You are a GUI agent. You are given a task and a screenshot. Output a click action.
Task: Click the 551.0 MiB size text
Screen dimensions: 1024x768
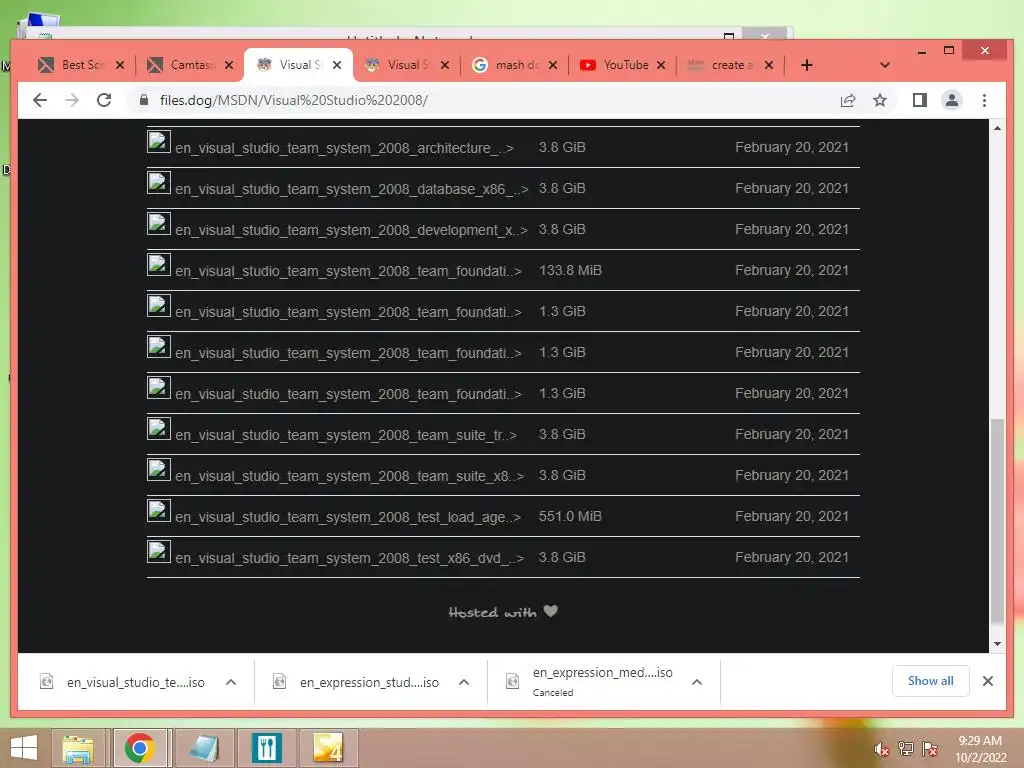(569, 517)
